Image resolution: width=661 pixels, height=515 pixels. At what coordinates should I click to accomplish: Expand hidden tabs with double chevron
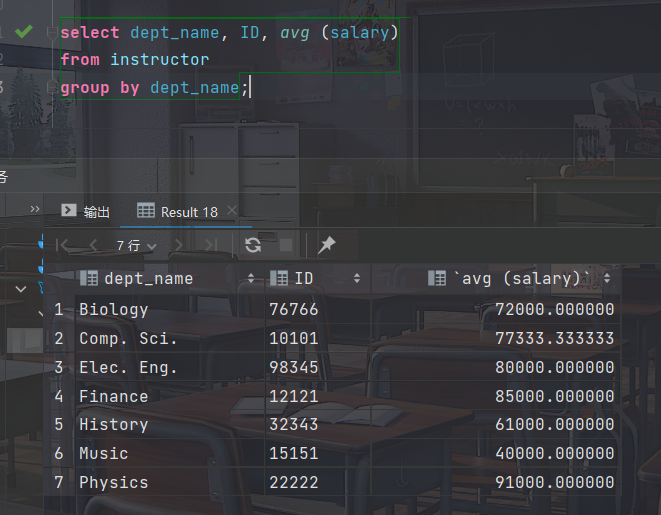[x=35, y=209]
